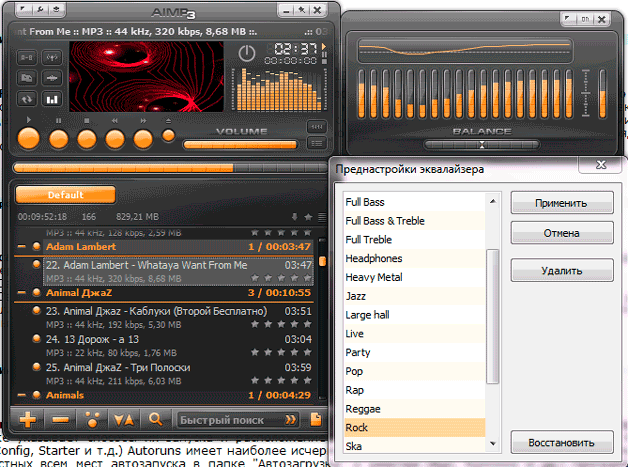The height and width of the screenshot is (467, 628).
Task: Click the power icon near timer
Action: point(247,54)
